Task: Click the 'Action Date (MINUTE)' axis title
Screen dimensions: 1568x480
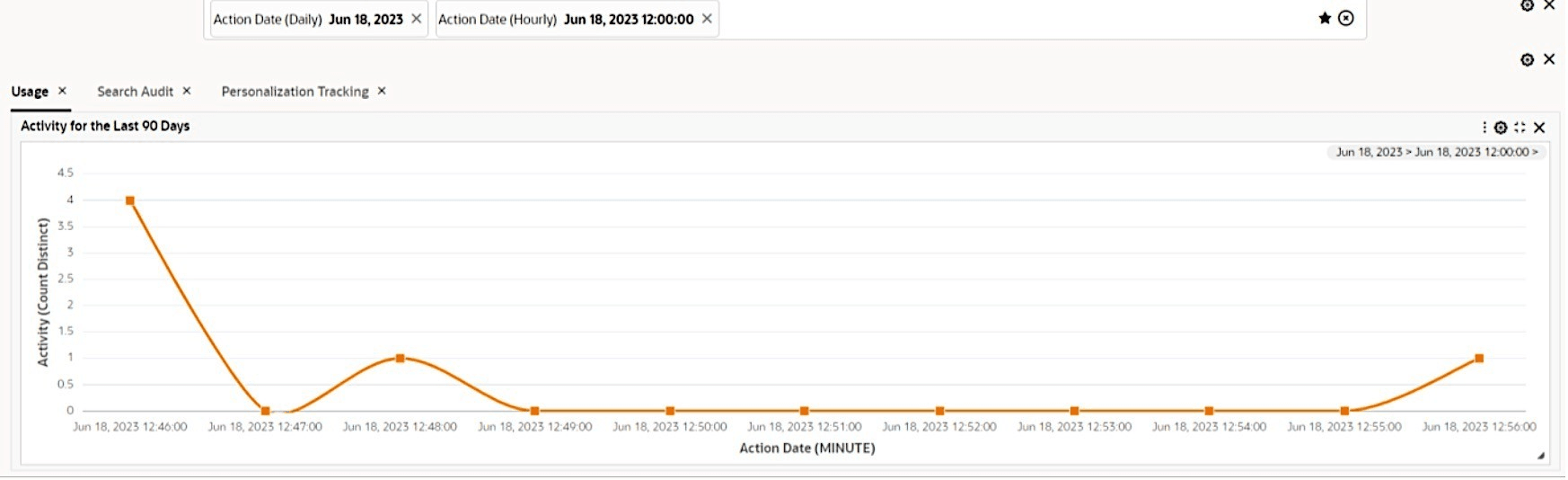Action: tap(806, 448)
